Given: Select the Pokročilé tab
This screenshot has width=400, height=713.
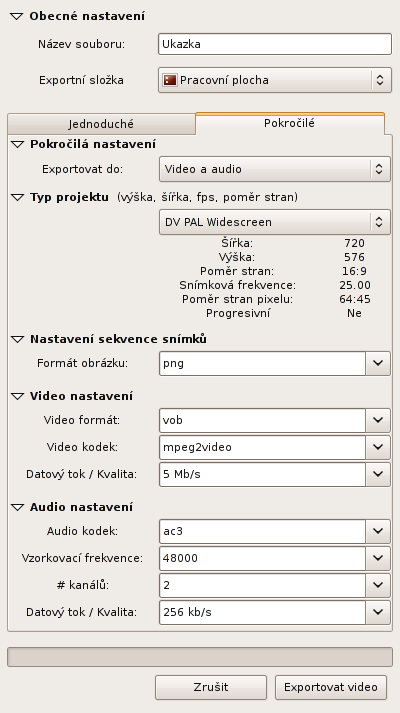Looking at the screenshot, I should tap(290, 123).
